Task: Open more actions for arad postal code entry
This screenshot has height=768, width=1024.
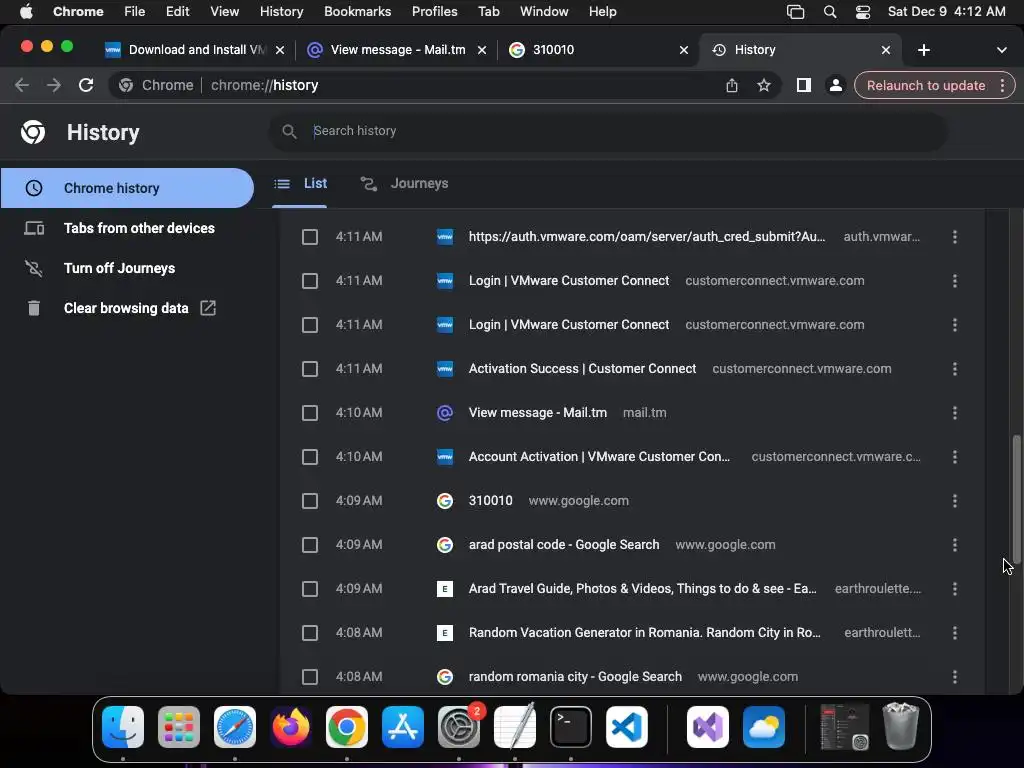Action: (955, 545)
